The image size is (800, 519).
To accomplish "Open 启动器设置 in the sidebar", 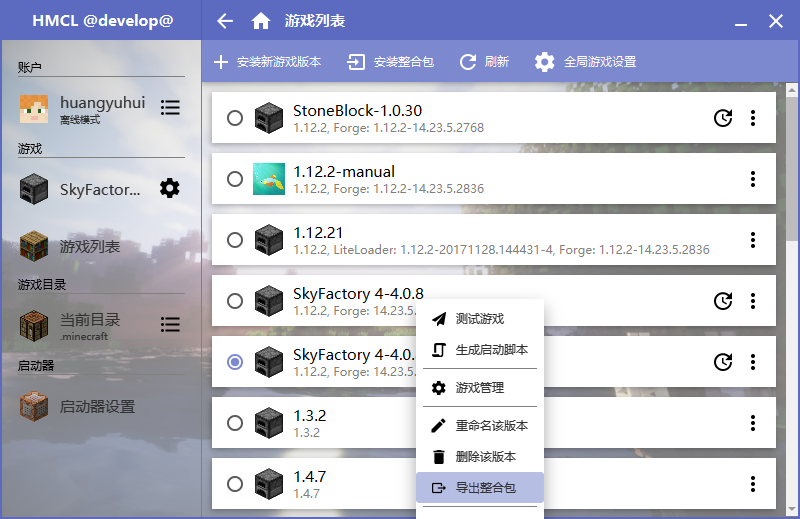I will (x=96, y=407).
